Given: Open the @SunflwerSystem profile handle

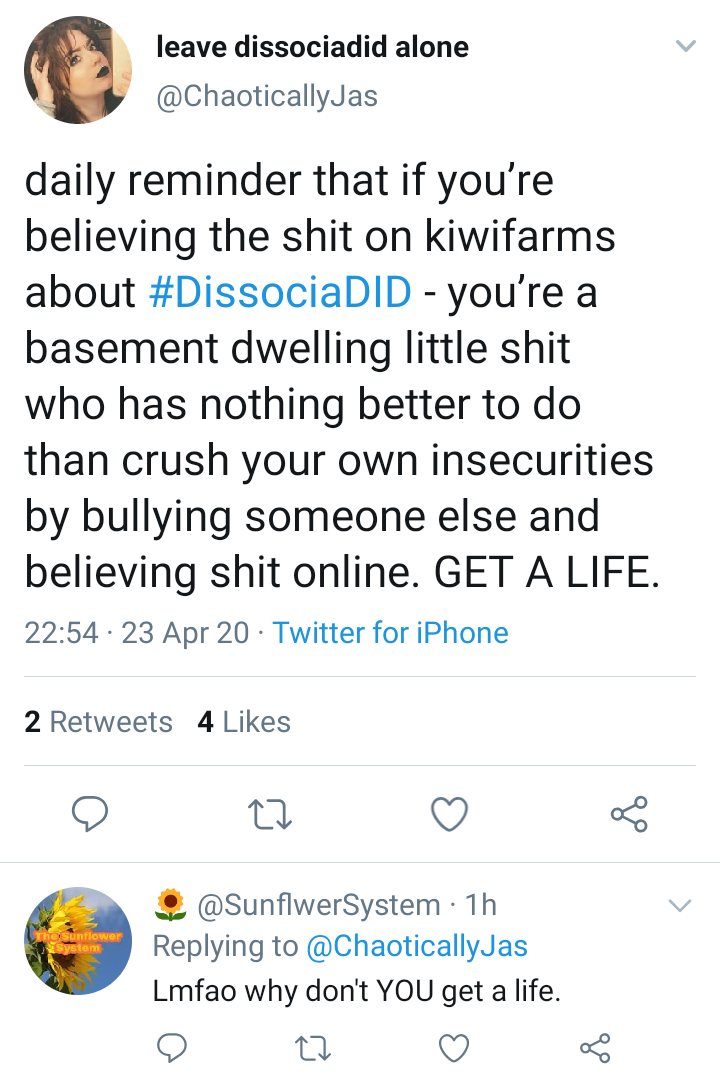Looking at the screenshot, I should (318, 906).
